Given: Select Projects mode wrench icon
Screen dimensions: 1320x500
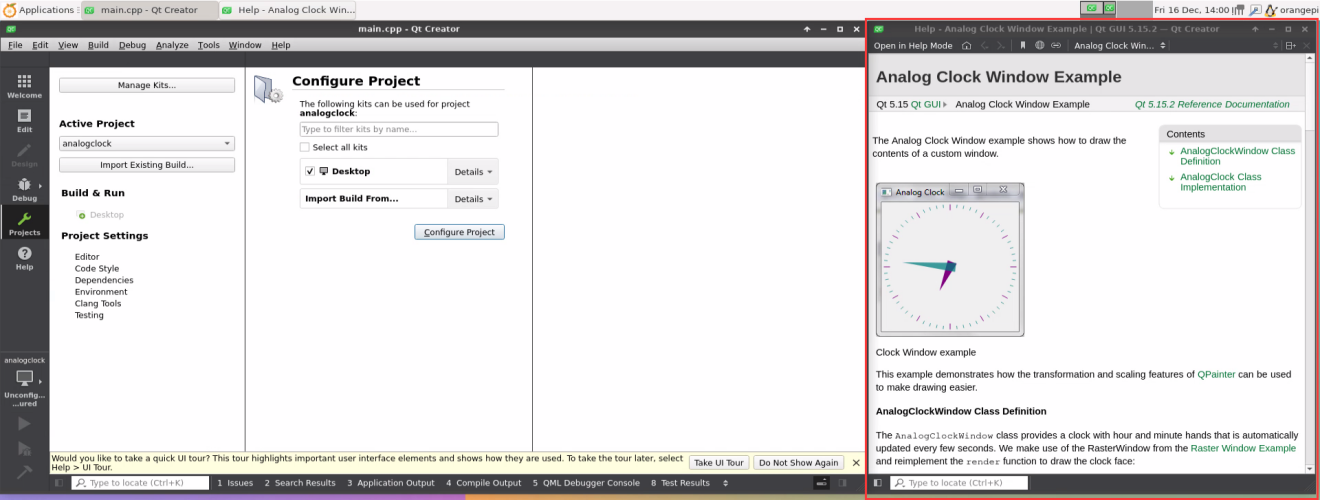Looking at the screenshot, I should coord(24,223).
